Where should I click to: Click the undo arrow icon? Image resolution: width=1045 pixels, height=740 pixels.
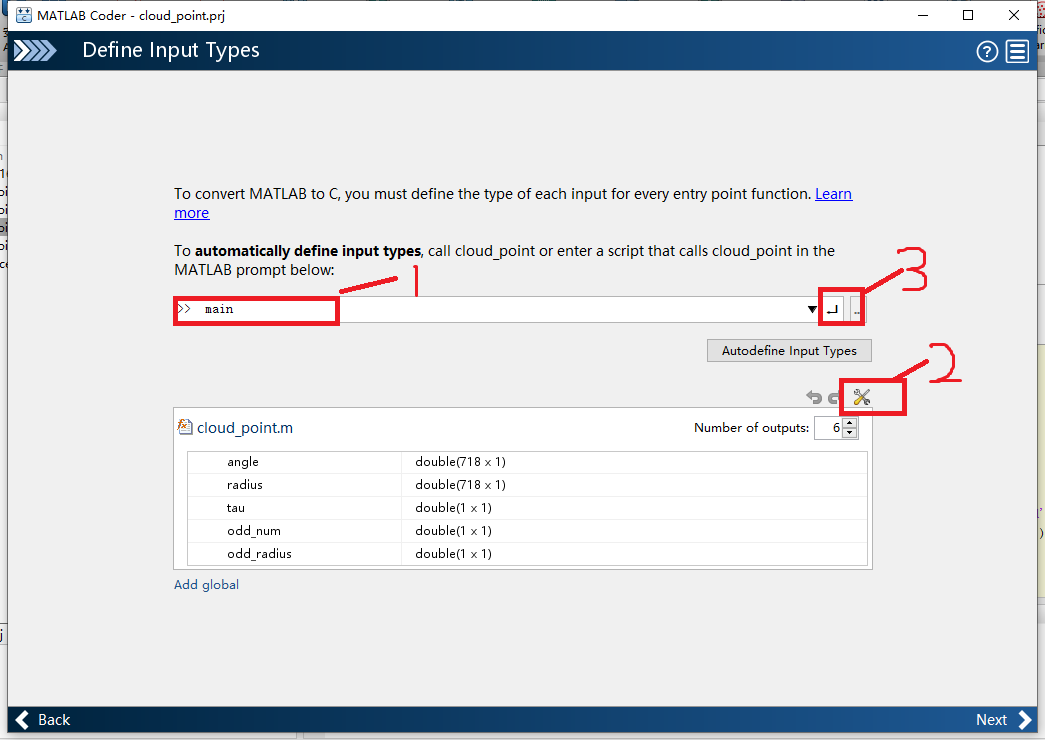pos(814,397)
